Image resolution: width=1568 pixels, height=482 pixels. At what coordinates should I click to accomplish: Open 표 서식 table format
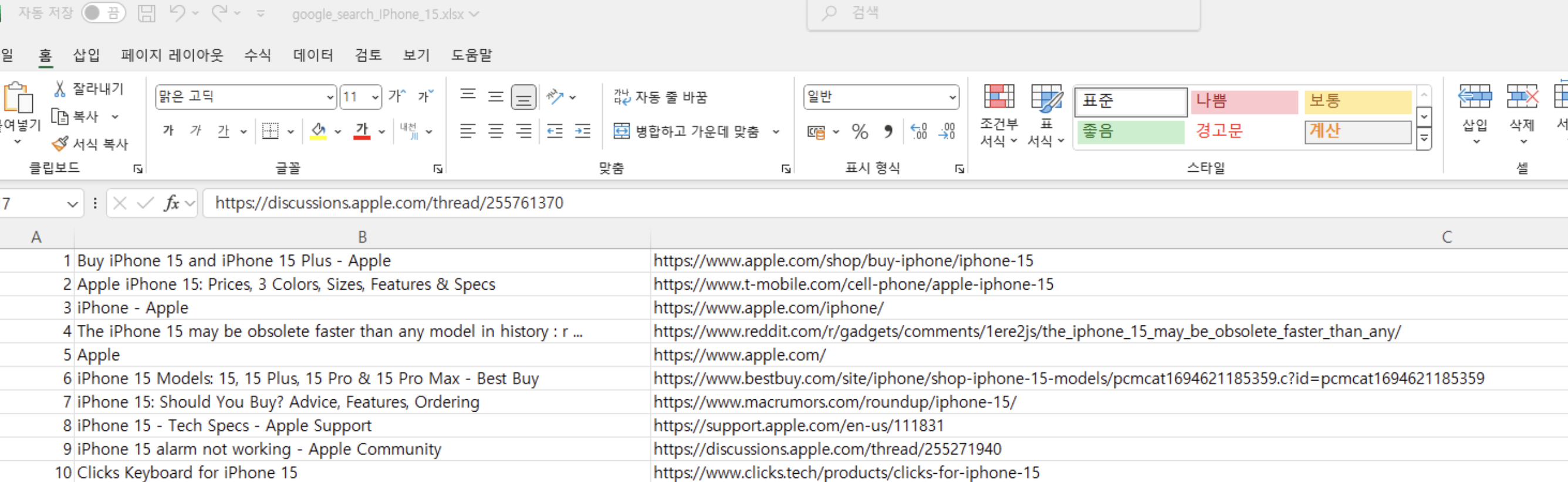(1046, 115)
